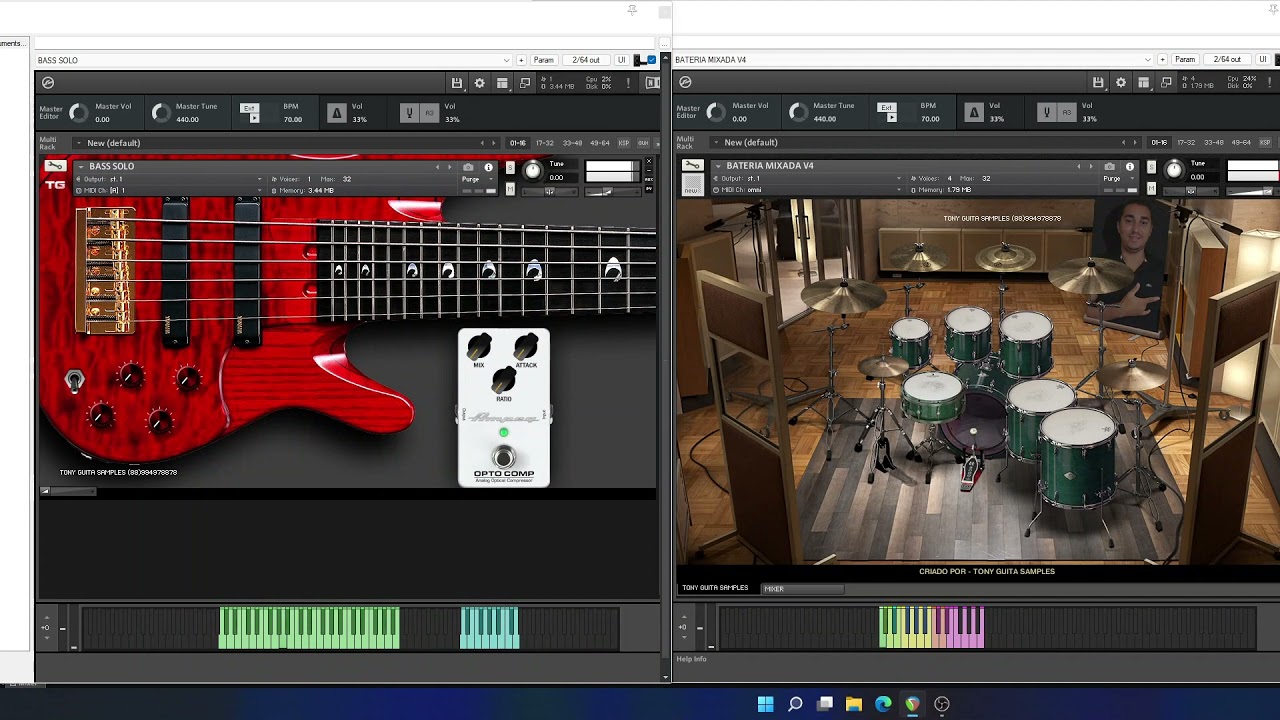
Task: Expand Multi Rack New (default) menu in BASS window
Action: 79,143
